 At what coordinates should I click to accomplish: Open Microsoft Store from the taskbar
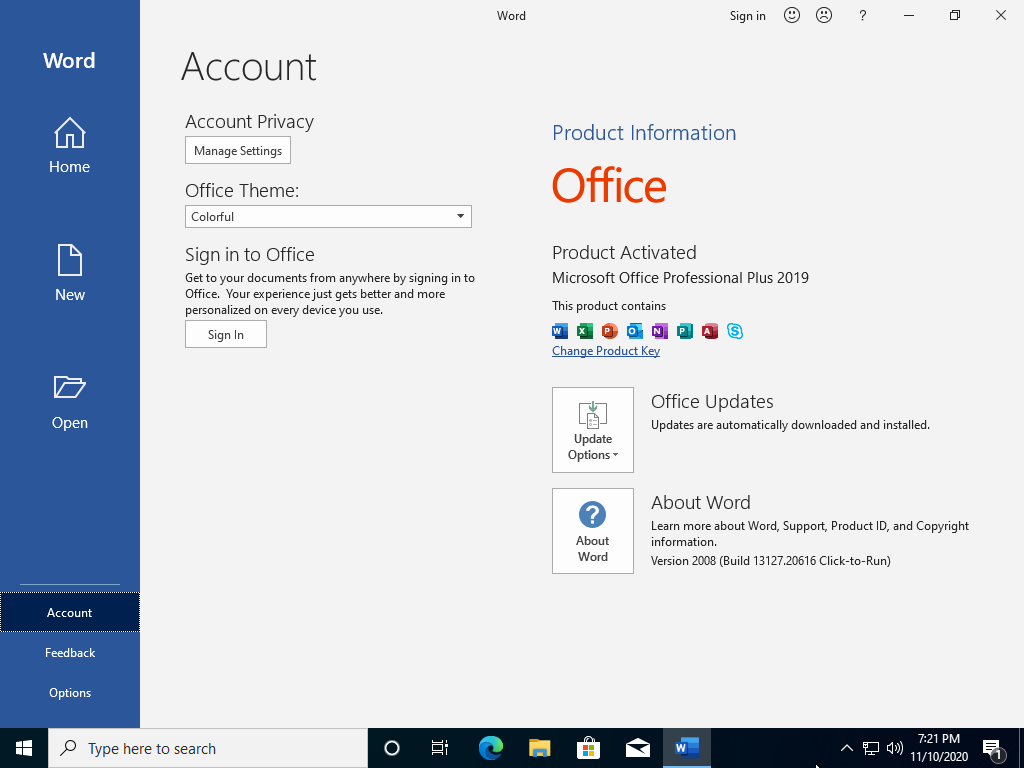pyautogui.click(x=588, y=748)
